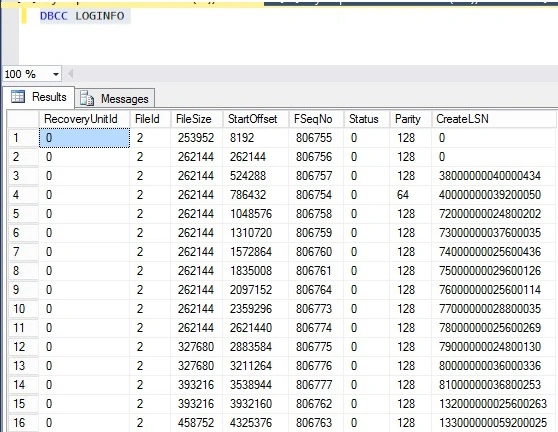Click the Messages document icon
Image resolution: width=558 pixels, height=432 pixels.
[x=87, y=98]
